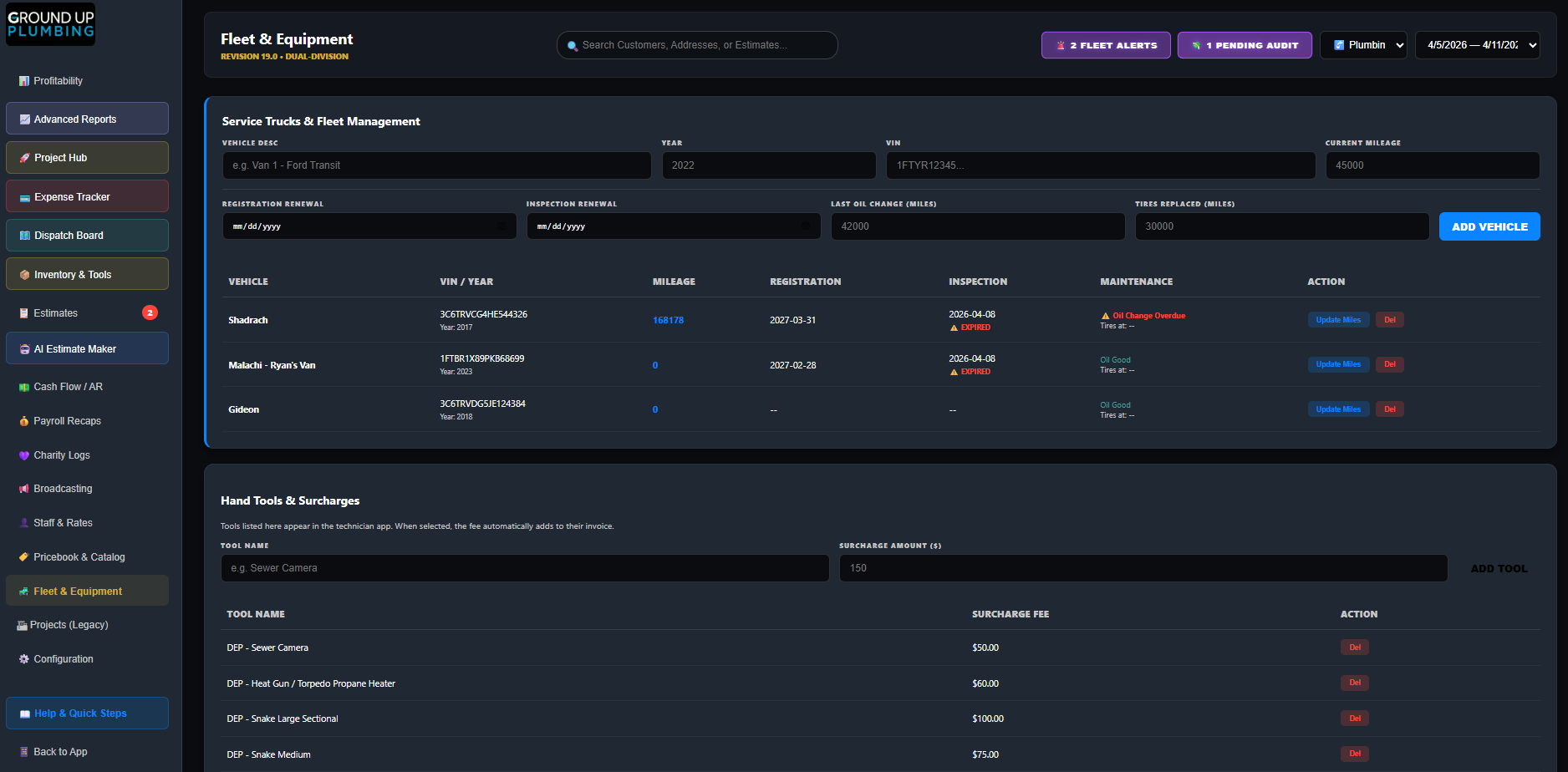
Task: Open the Inspection Renewal date picker
Action: [806, 226]
